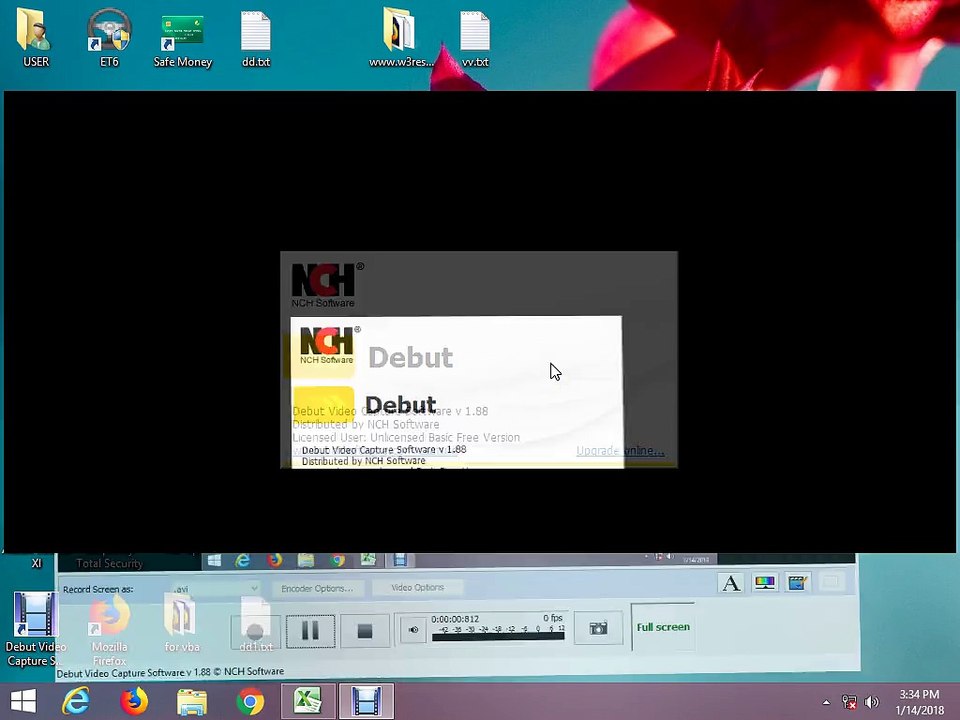Select the for vba folder on the desktop
Screen dimensions: 960x720
(182, 621)
